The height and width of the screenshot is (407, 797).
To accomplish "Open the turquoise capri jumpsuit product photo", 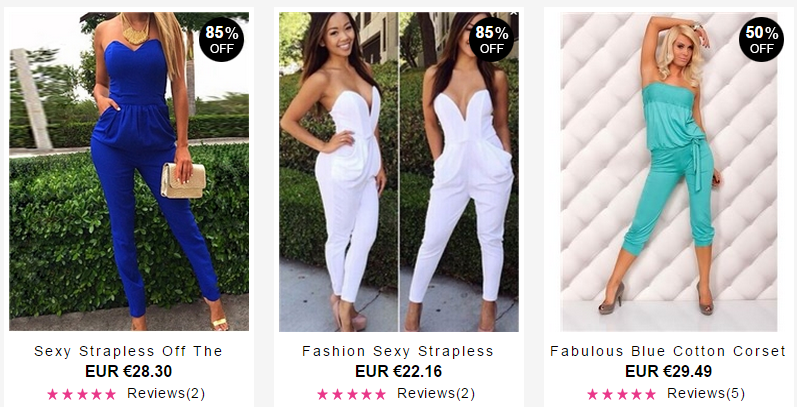I will tap(669, 172).
